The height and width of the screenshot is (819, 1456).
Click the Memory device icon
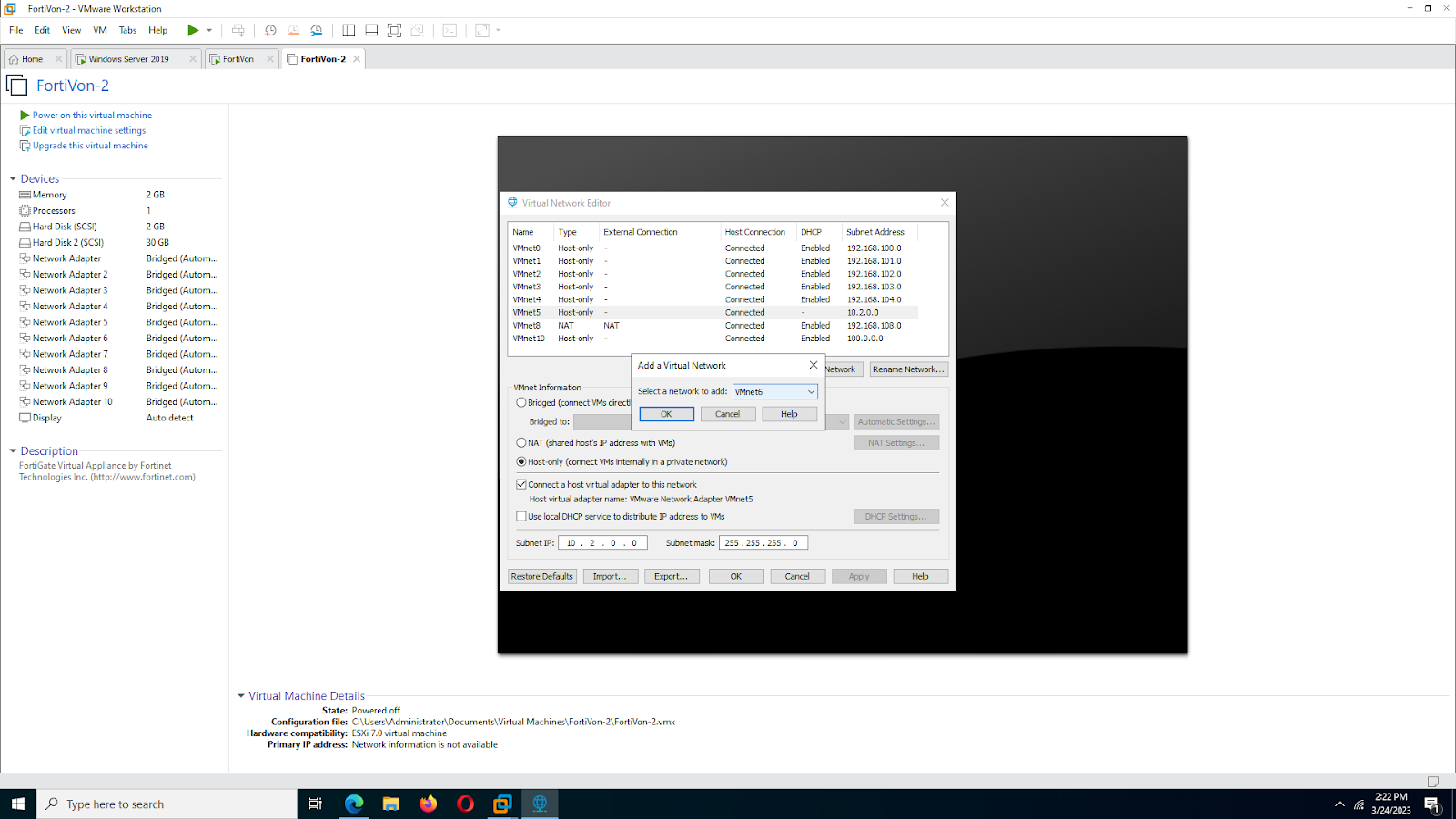pyautogui.click(x=25, y=195)
